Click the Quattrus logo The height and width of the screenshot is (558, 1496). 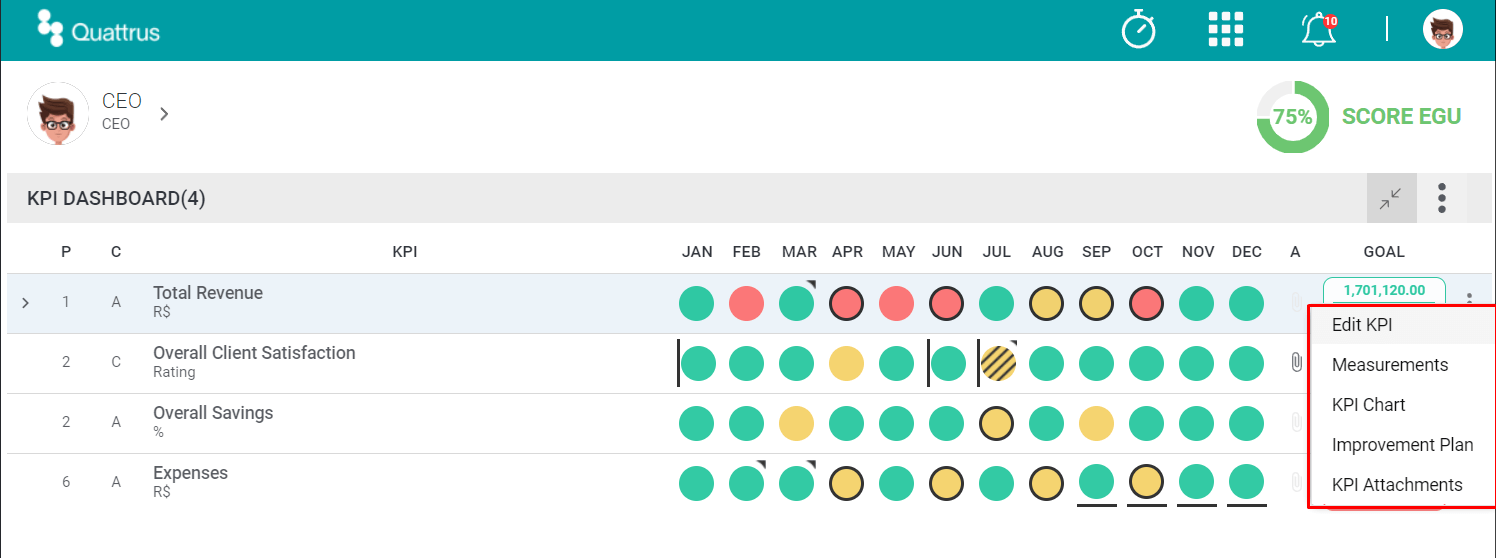tap(98, 29)
